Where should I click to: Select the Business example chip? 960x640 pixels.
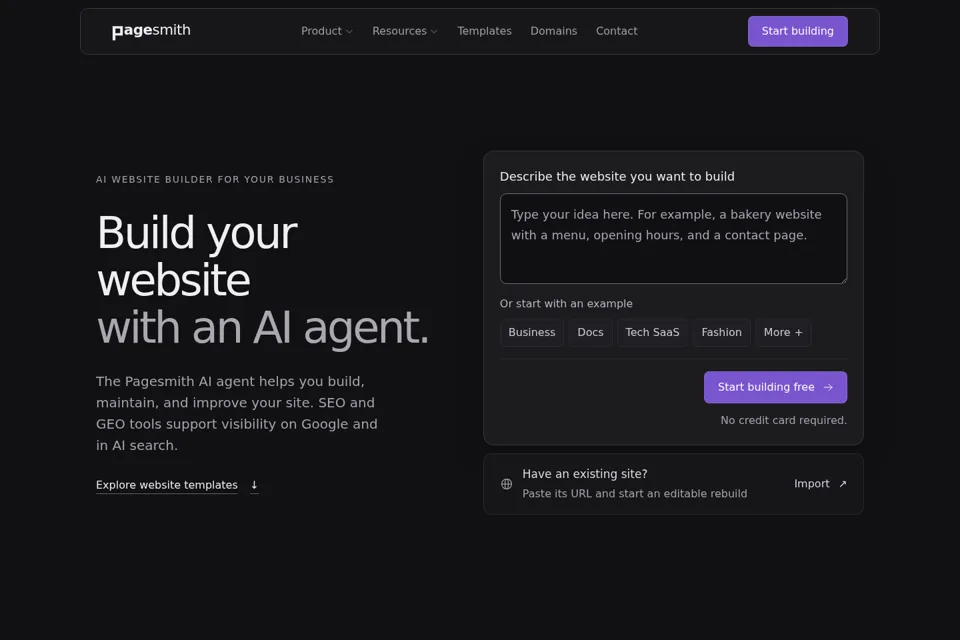point(531,333)
